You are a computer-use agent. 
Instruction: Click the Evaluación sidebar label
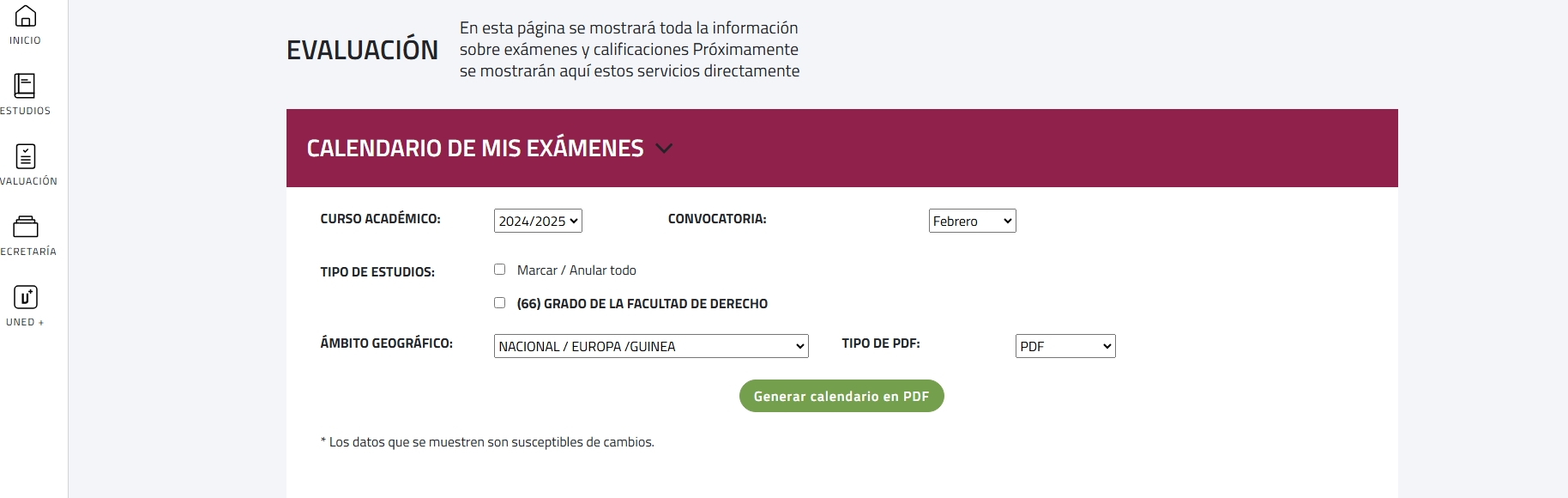28,181
